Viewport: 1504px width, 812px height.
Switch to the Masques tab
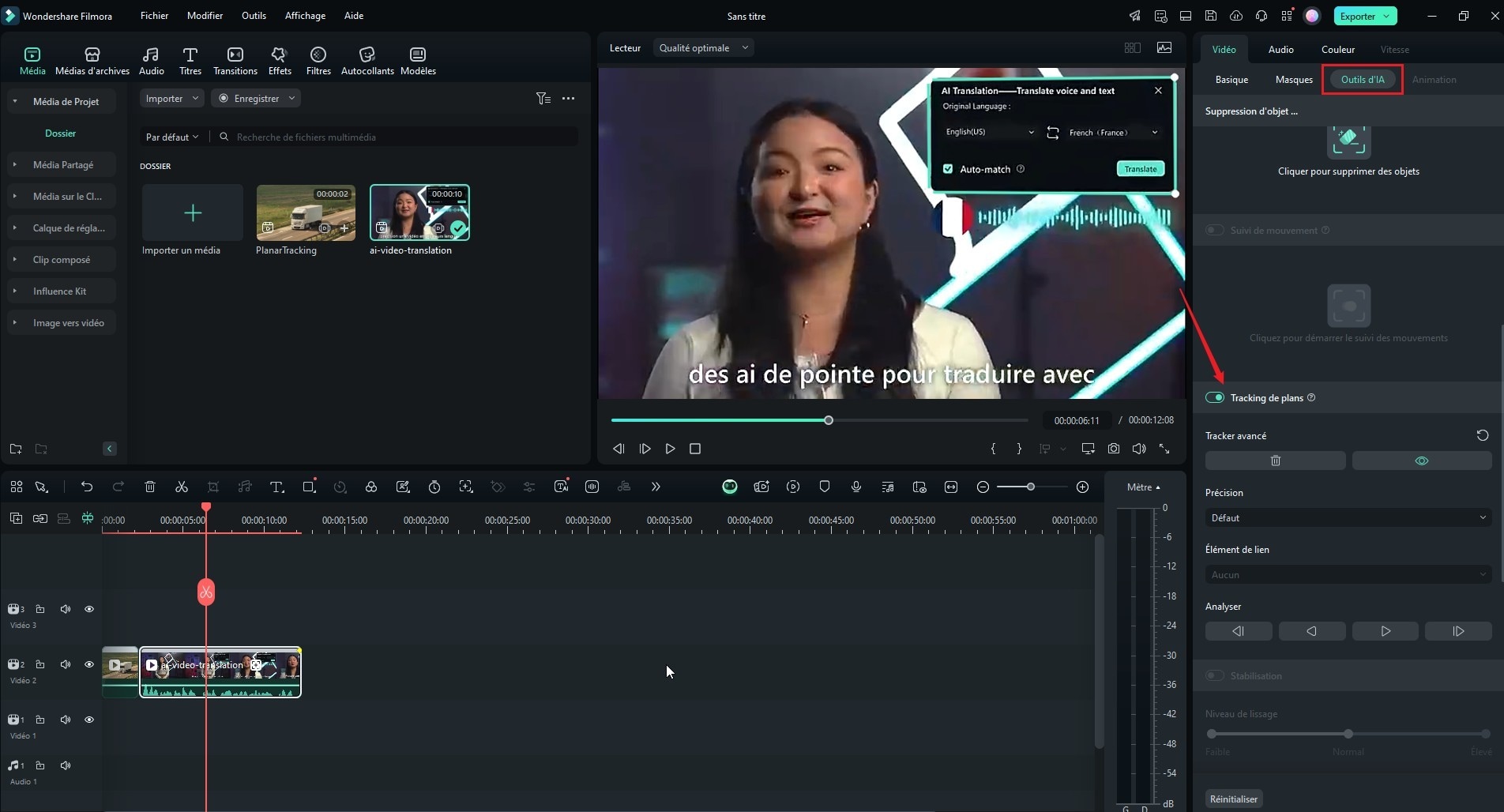click(x=1294, y=79)
